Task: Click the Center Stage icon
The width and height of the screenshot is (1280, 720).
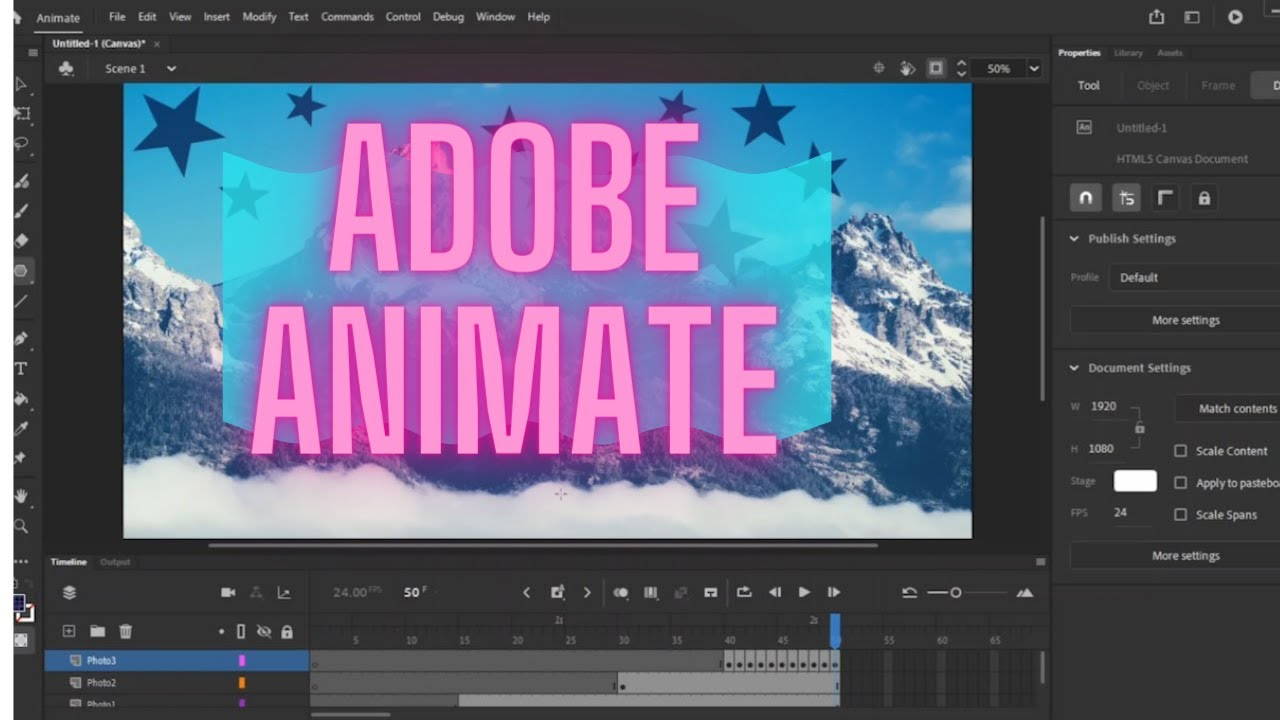Action: point(879,68)
